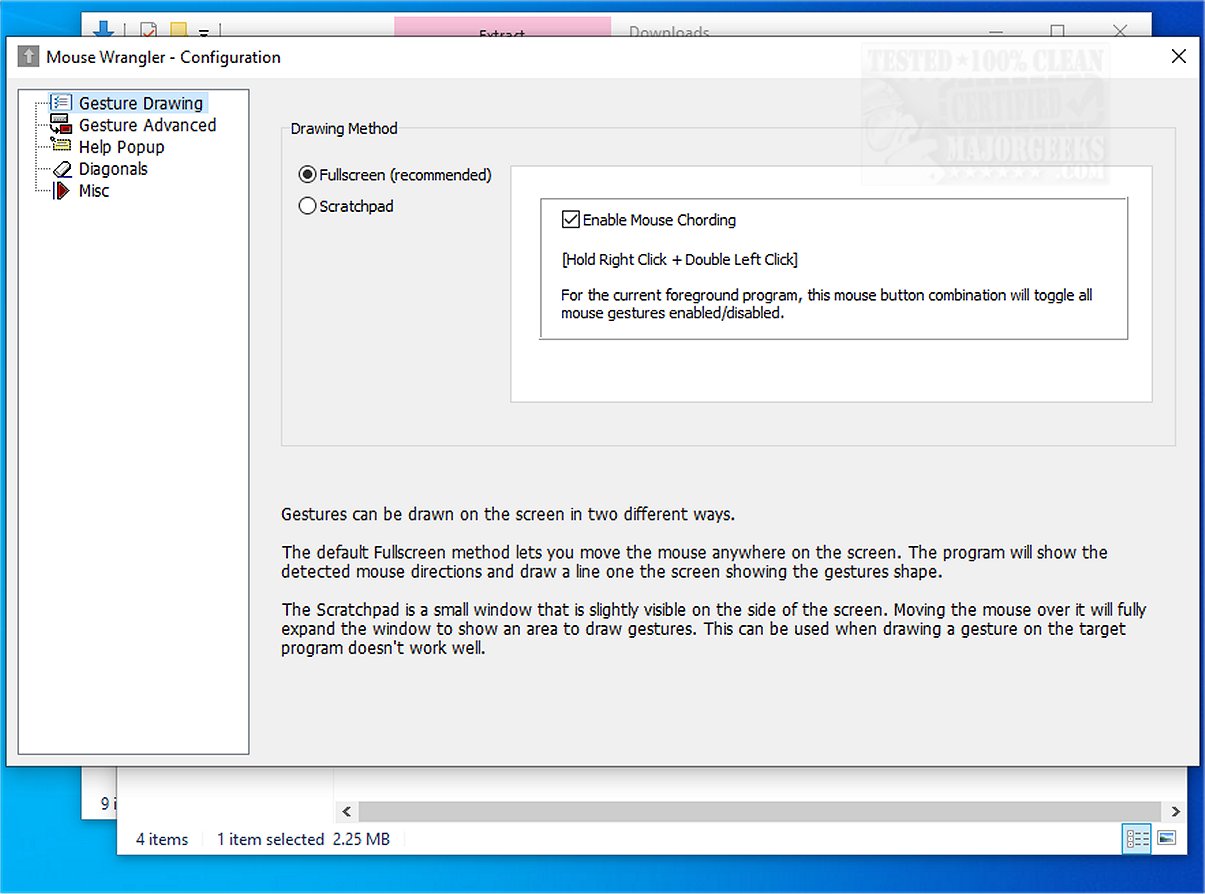1205x894 pixels.
Task: Click the '[Hold Right Click + Double Left Click]' text
Action: coord(680,260)
